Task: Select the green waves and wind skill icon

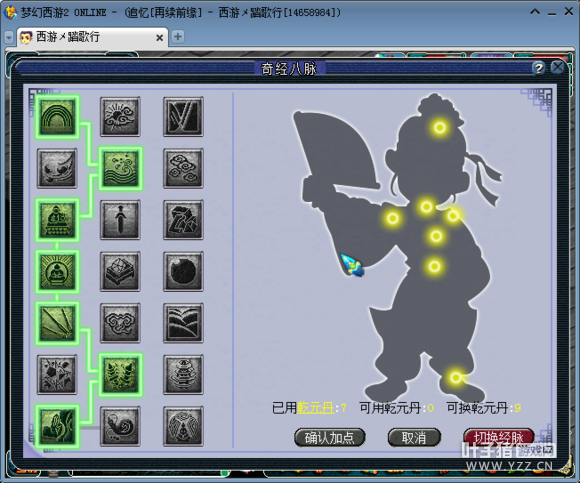Action: click(x=121, y=169)
